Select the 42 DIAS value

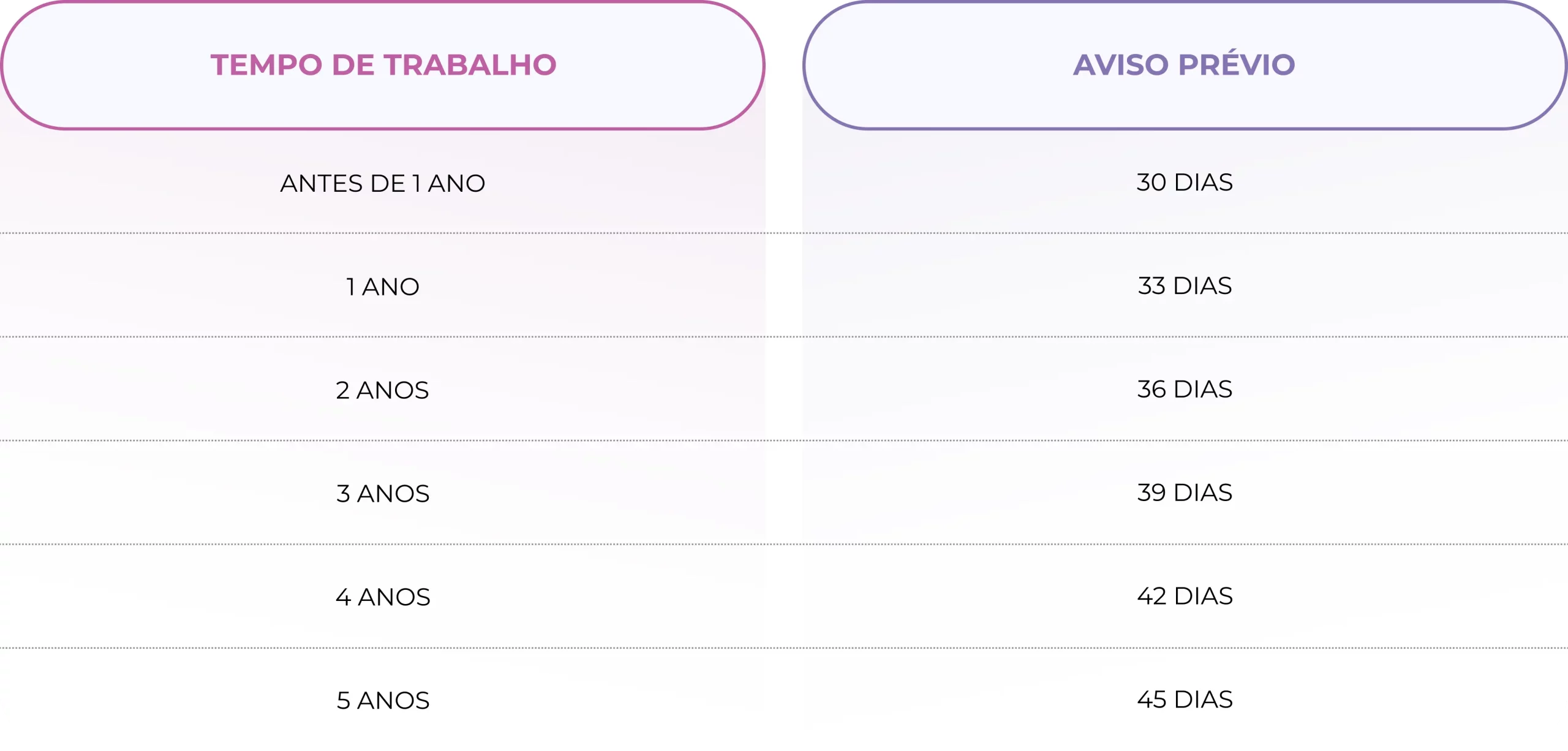click(1184, 597)
